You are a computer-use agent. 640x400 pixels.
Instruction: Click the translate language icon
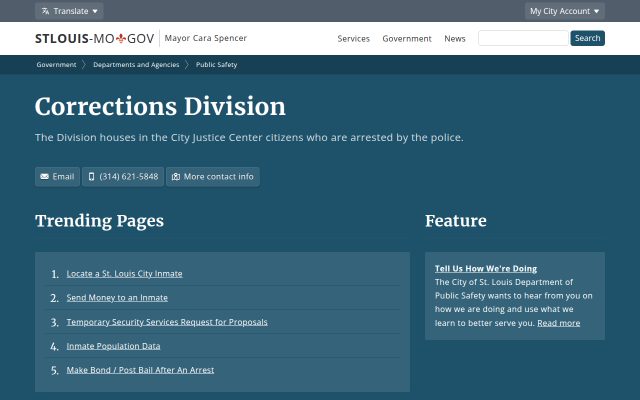(x=45, y=11)
